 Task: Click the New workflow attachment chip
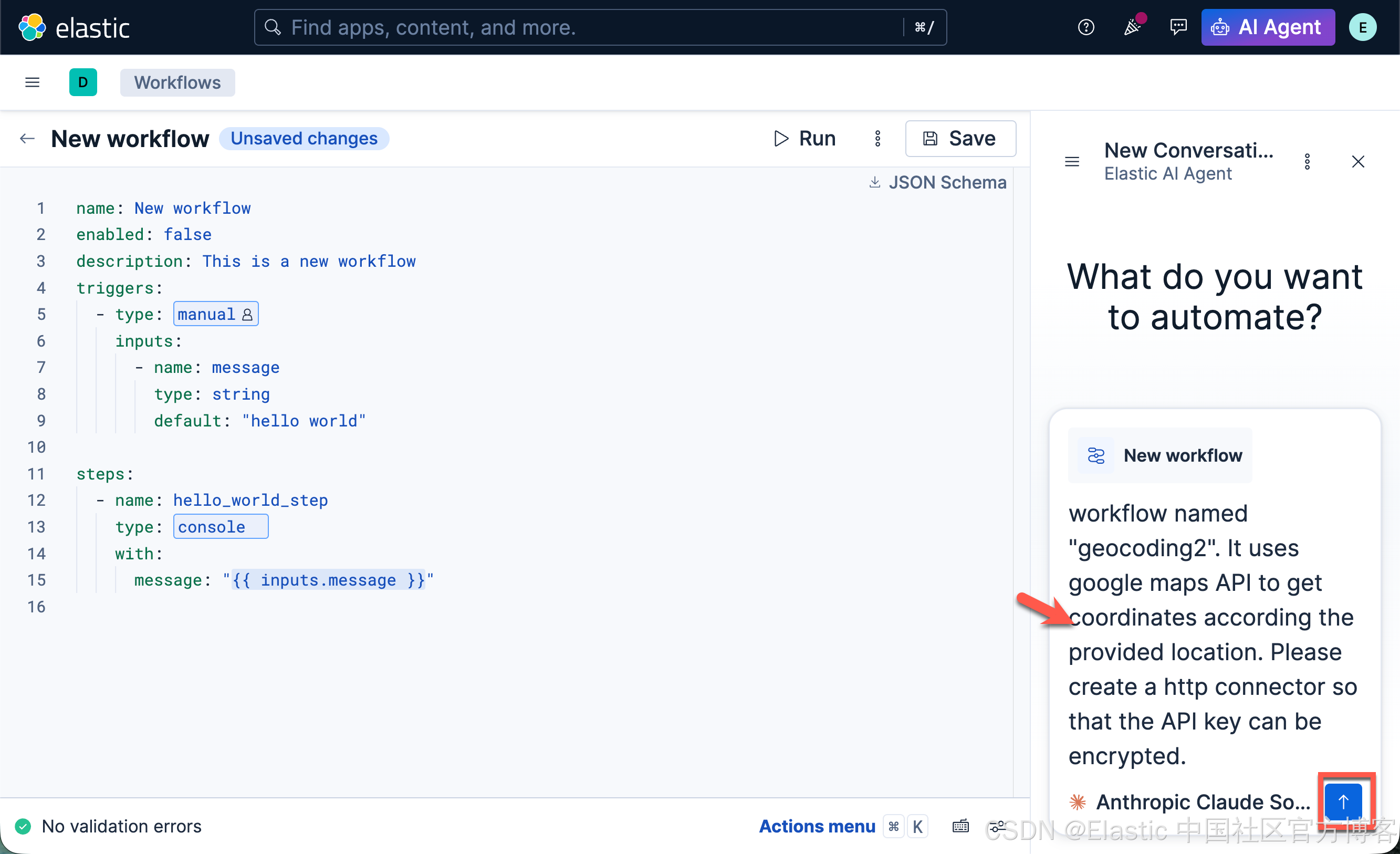[1159, 455]
